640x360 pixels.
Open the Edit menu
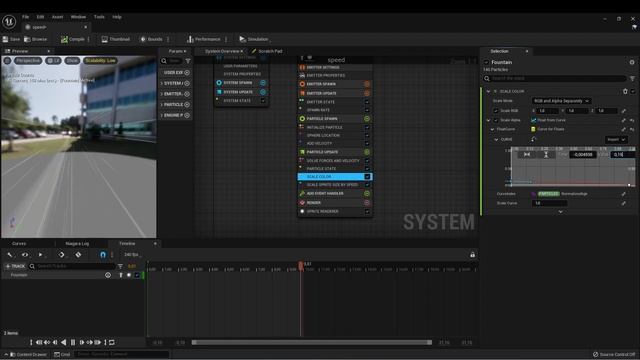[x=40, y=17]
